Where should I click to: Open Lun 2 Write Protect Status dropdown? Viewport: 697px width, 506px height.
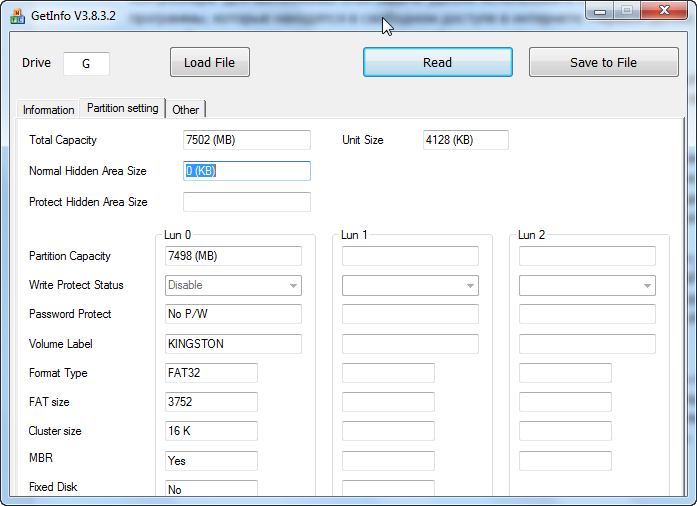pyautogui.click(x=587, y=285)
